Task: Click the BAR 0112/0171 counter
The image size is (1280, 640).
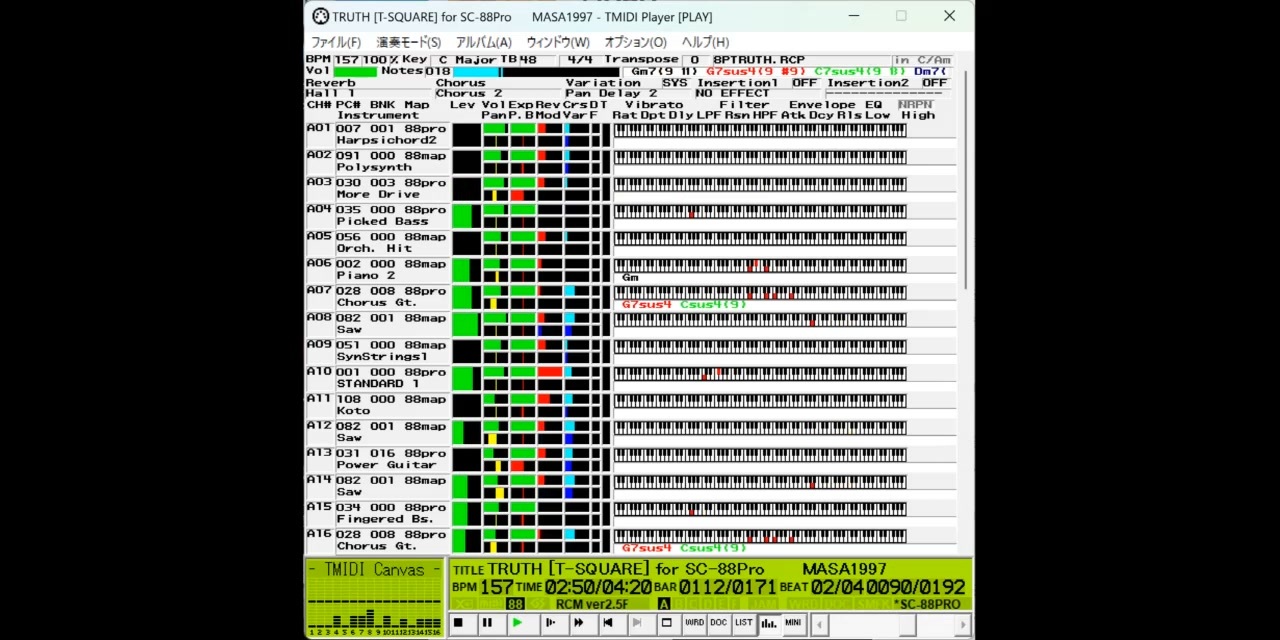Action: tap(715, 588)
